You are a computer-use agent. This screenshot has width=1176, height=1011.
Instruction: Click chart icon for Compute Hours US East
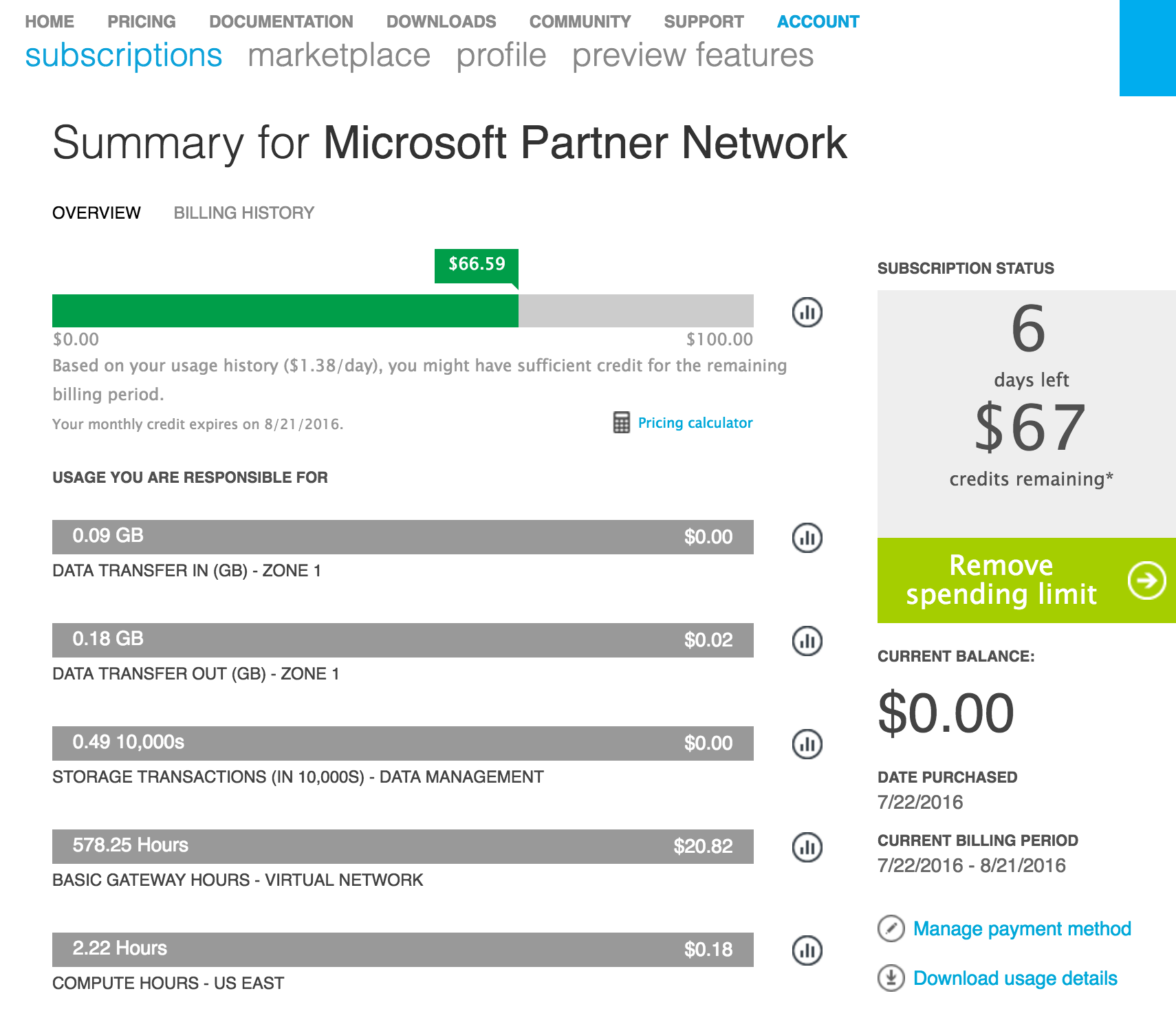807,950
